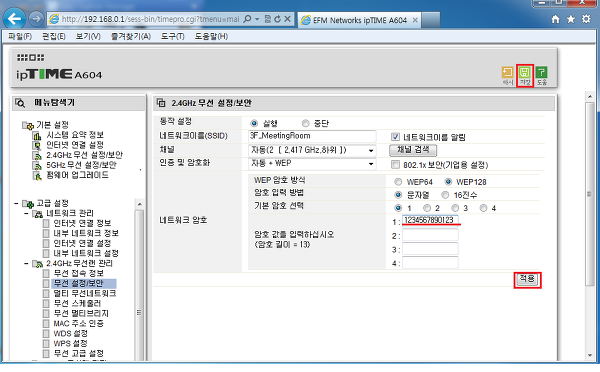This screenshot has width=600, height=372.
Task: Click the compatibility view icon in address bar
Action: pyautogui.click(x=268, y=19)
